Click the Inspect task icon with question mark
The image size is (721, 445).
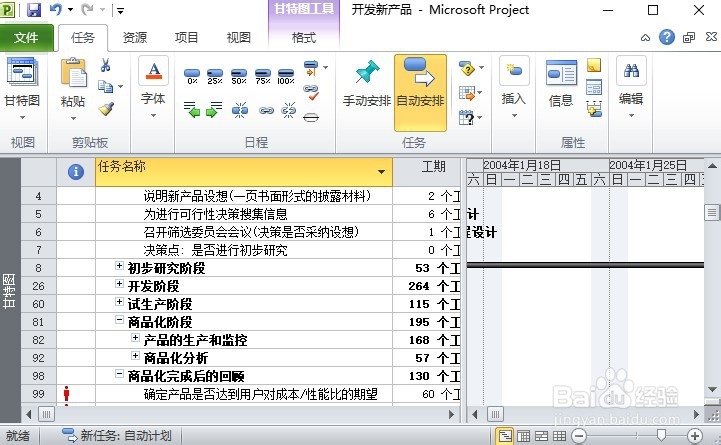468,68
